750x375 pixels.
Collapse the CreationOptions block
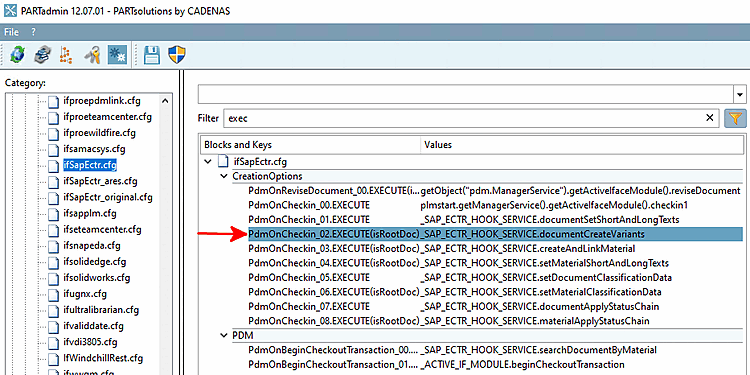[x=223, y=176]
